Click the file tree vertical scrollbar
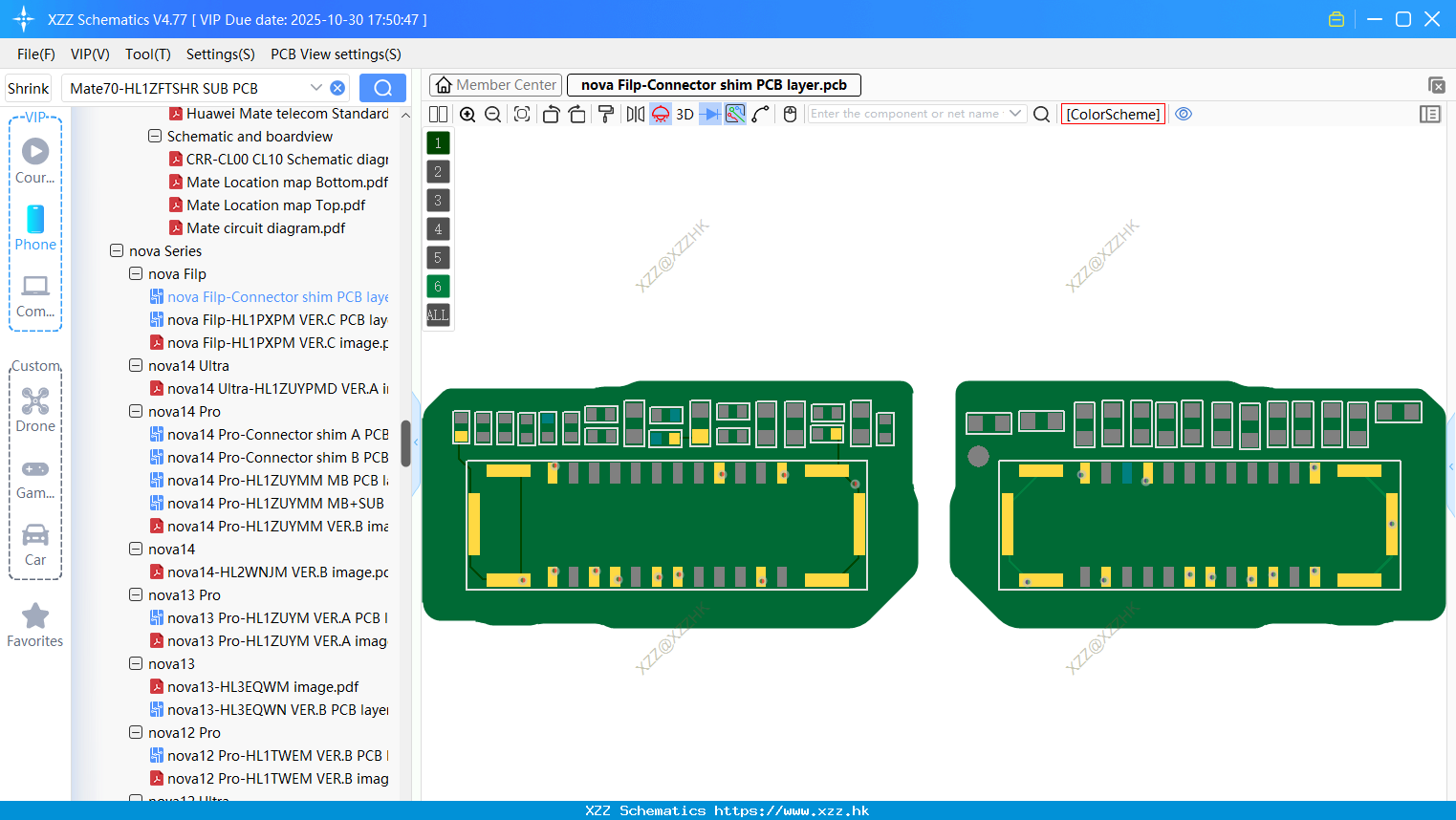Viewport: 1456px width, 820px height. [405, 443]
